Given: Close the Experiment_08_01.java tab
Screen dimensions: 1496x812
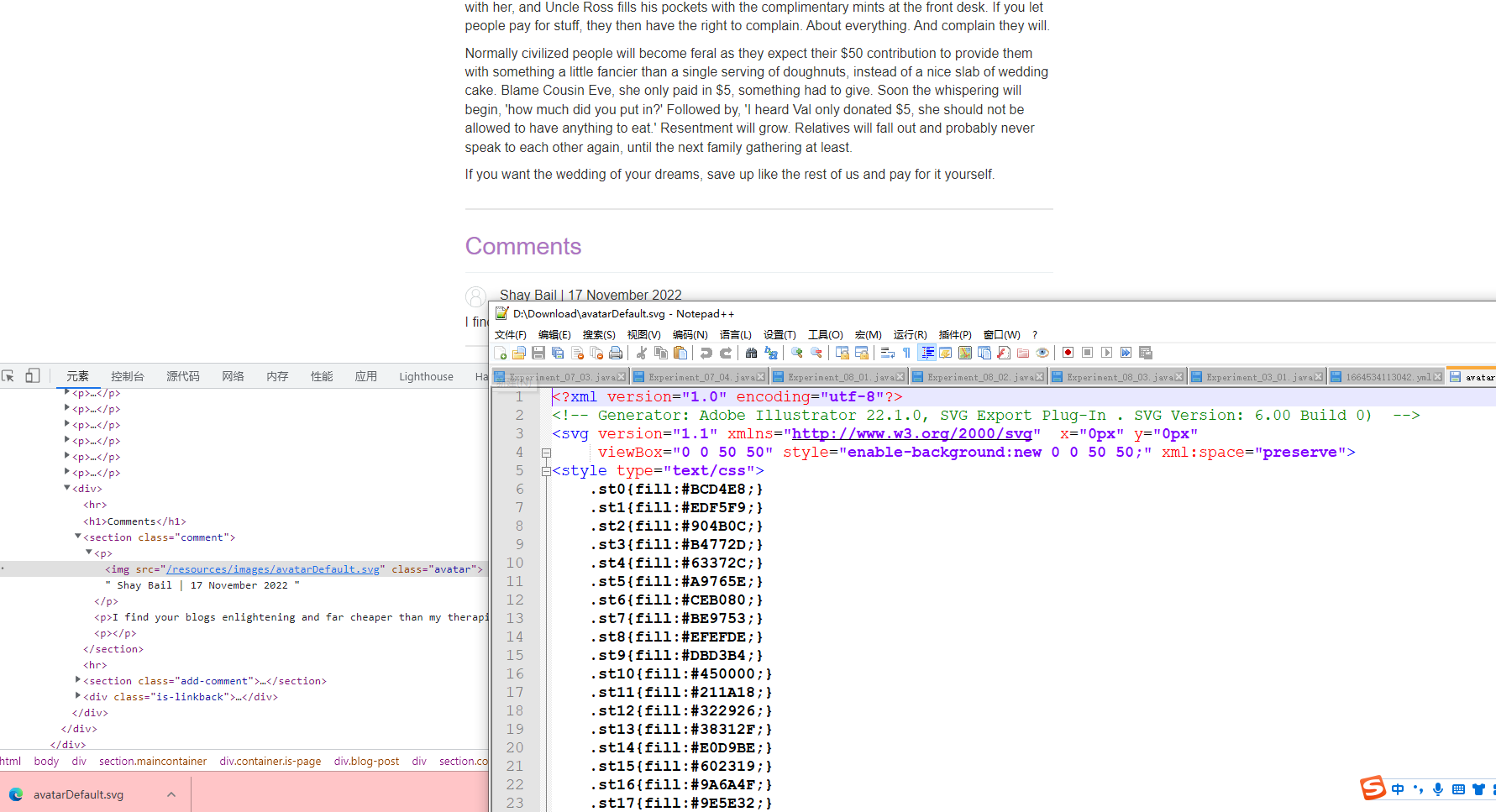Looking at the screenshot, I should pos(900,377).
